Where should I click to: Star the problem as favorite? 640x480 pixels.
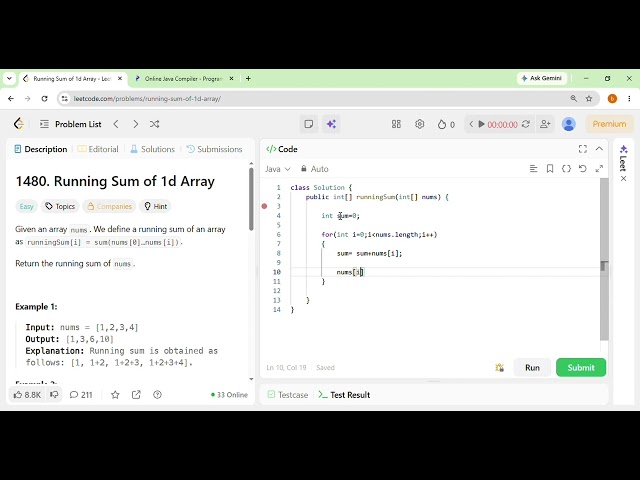[x=115, y=395]
